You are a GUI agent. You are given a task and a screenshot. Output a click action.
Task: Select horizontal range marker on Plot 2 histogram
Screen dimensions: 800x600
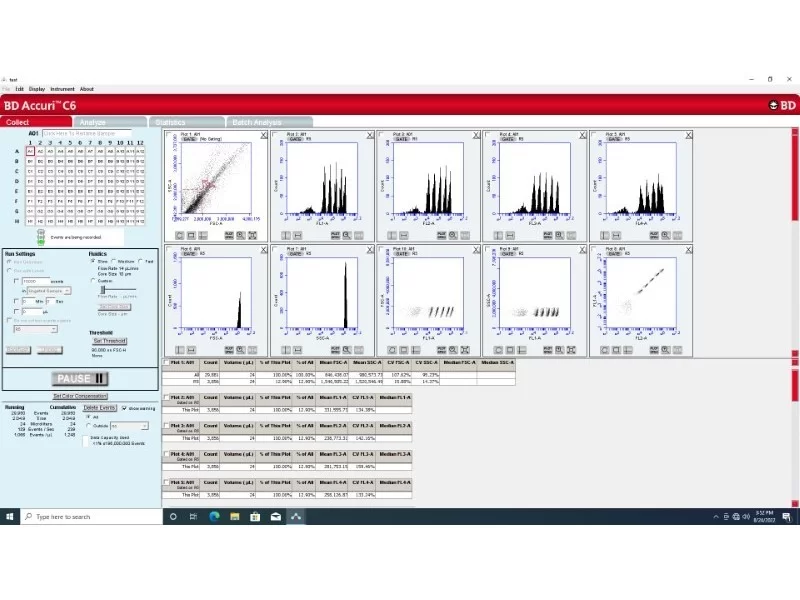point(298,235)
